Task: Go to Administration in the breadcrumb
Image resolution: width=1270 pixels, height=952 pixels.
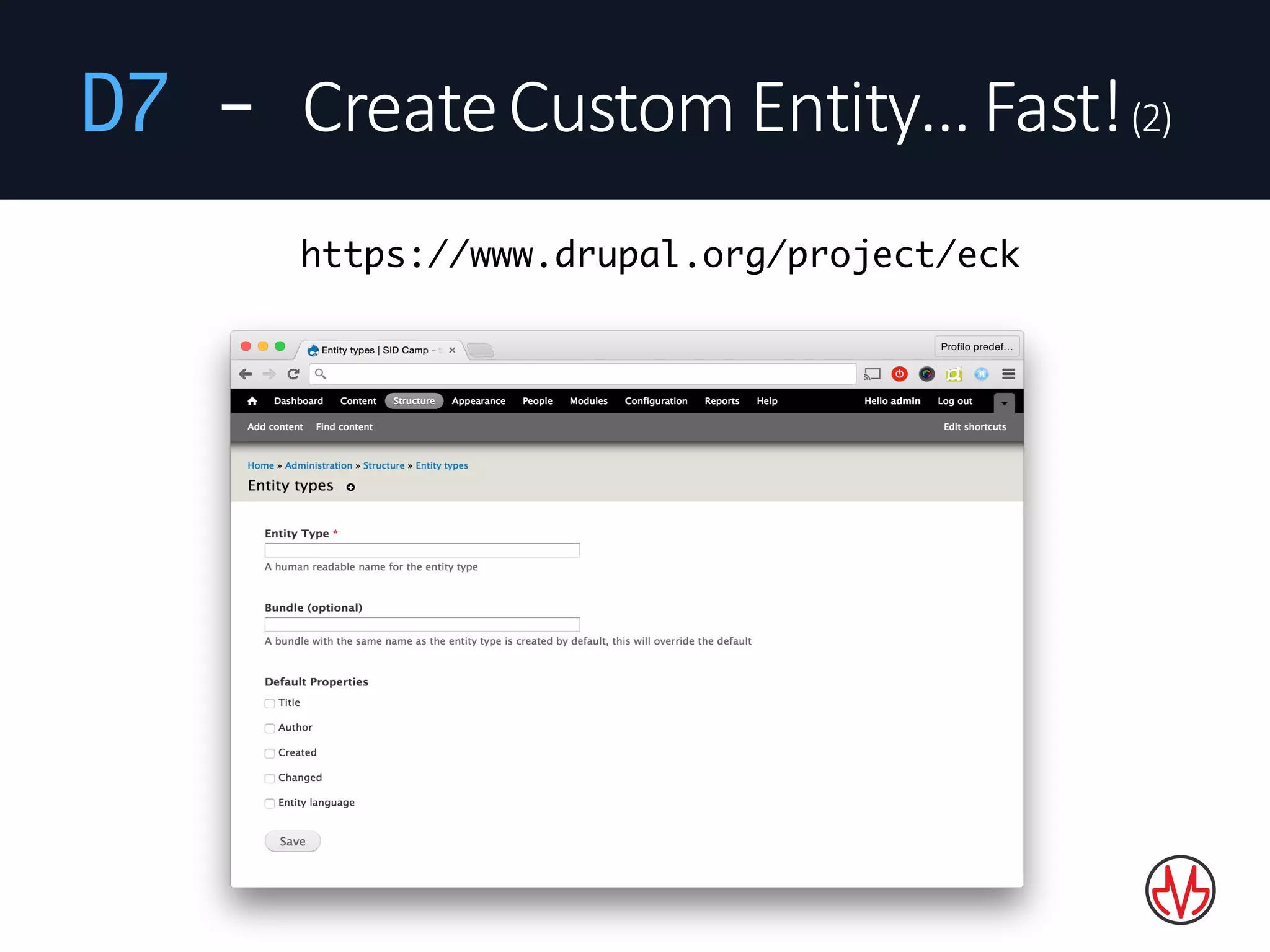Action: (319, 465)
